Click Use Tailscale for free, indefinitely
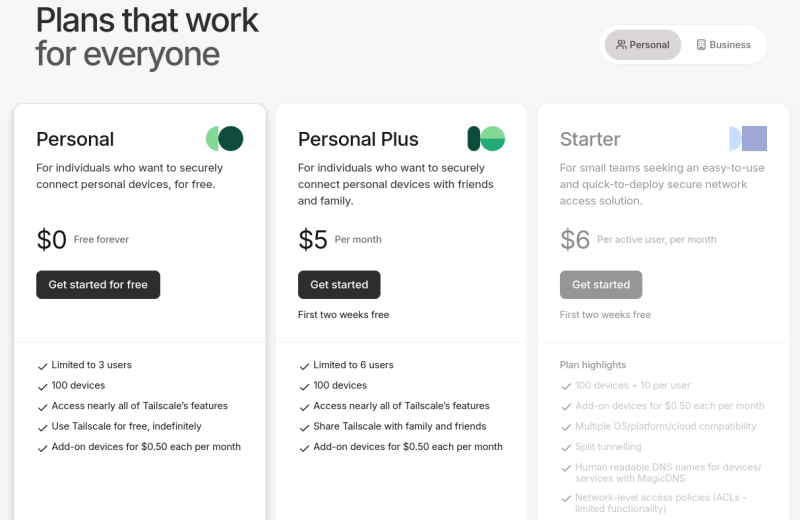Screen dimensions: 800x520 pos(126,426)
